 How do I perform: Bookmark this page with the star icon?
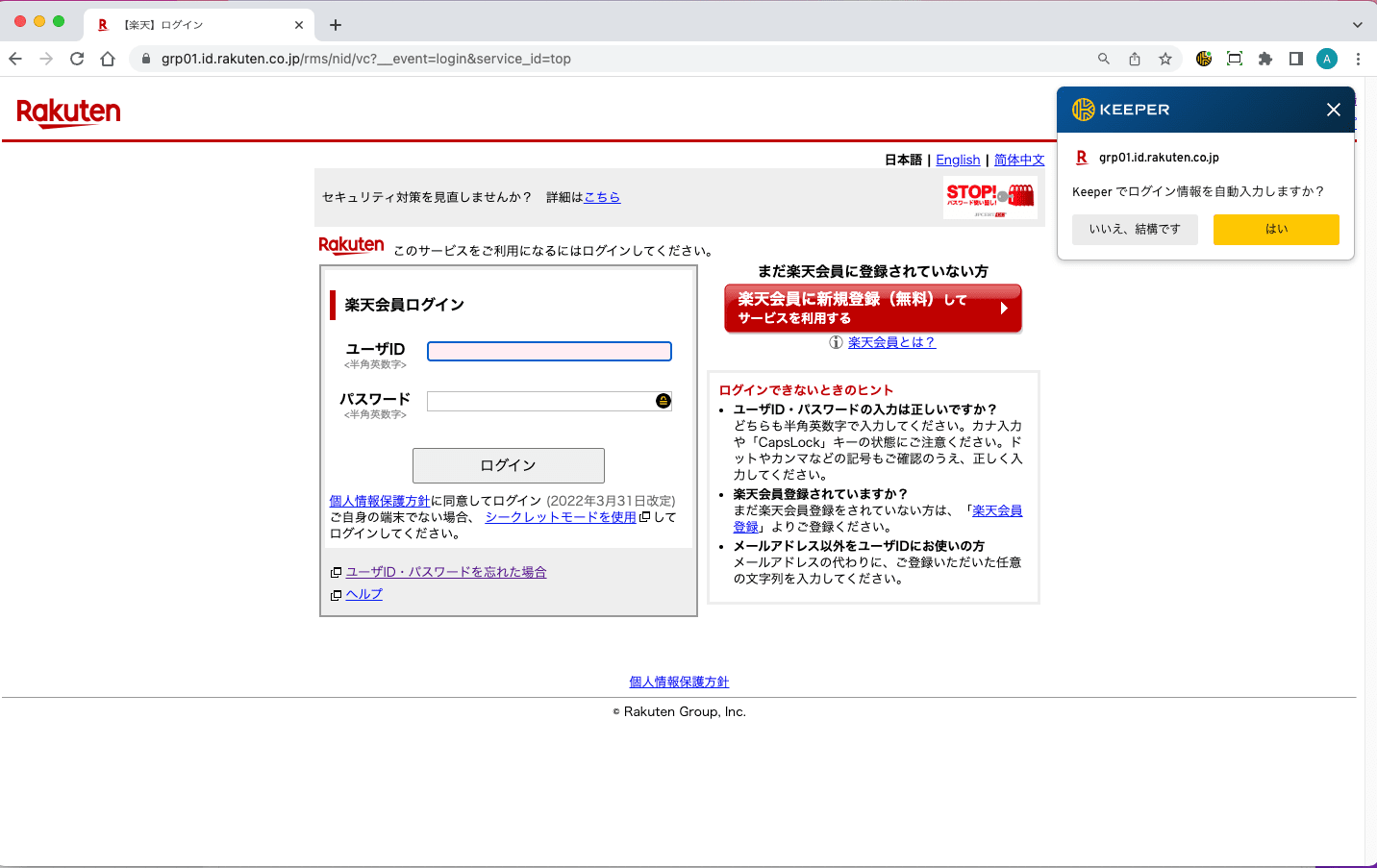pyautogui.click(x=1165, y=59)
